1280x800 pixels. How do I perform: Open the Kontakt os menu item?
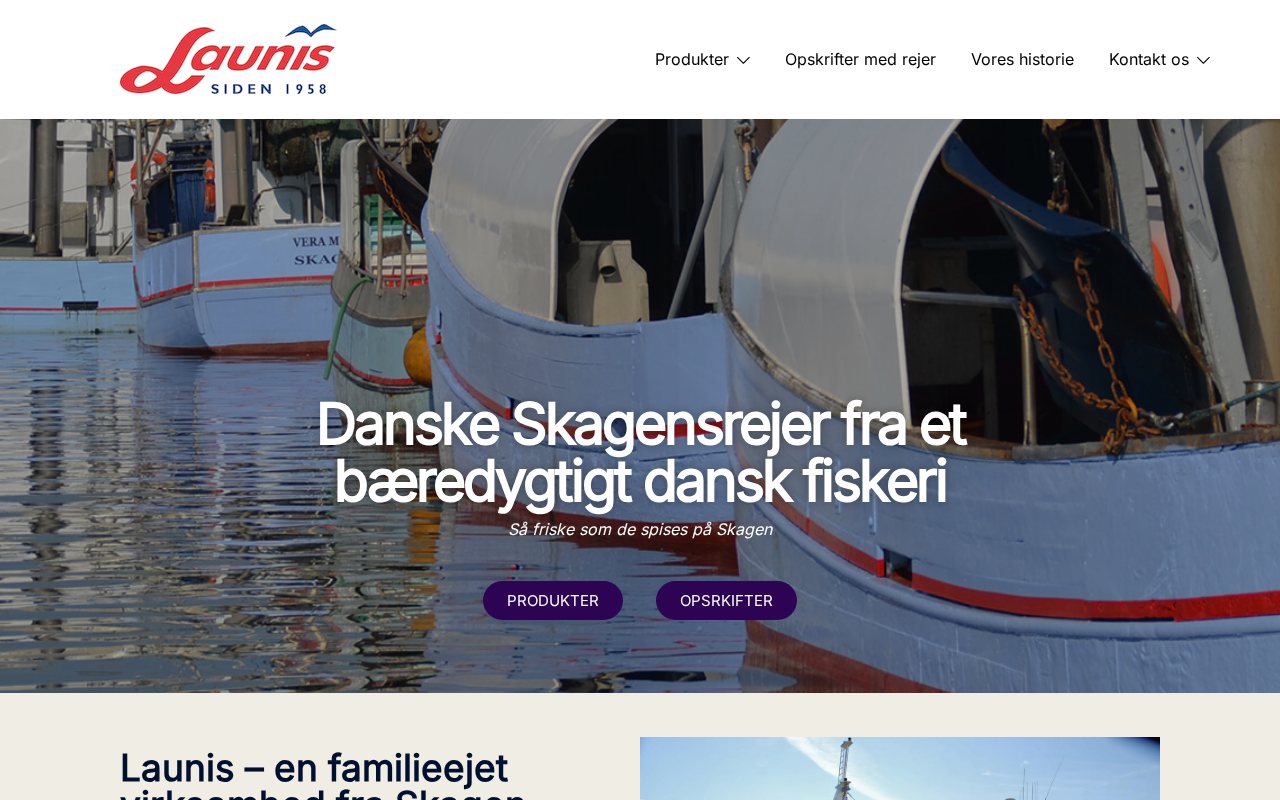[x=1149, y=59]
